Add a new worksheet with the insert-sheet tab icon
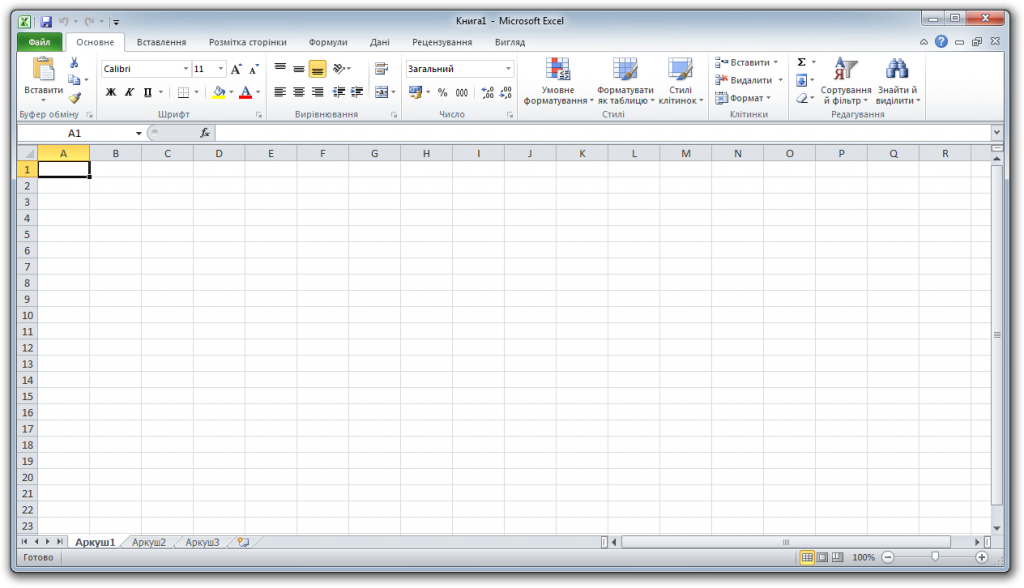This screenshot has width=1024, height=588. 244,542
